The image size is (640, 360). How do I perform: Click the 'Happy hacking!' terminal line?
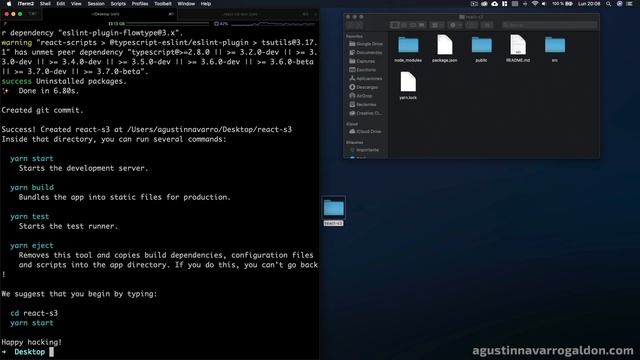[31, 342]
